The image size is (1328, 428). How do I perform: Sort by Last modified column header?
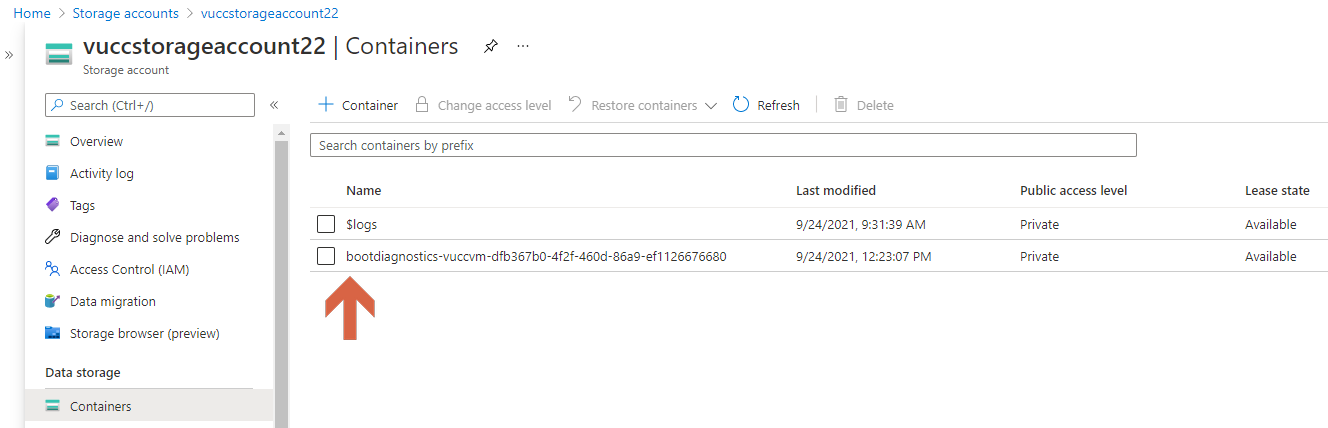pos(836,190)
